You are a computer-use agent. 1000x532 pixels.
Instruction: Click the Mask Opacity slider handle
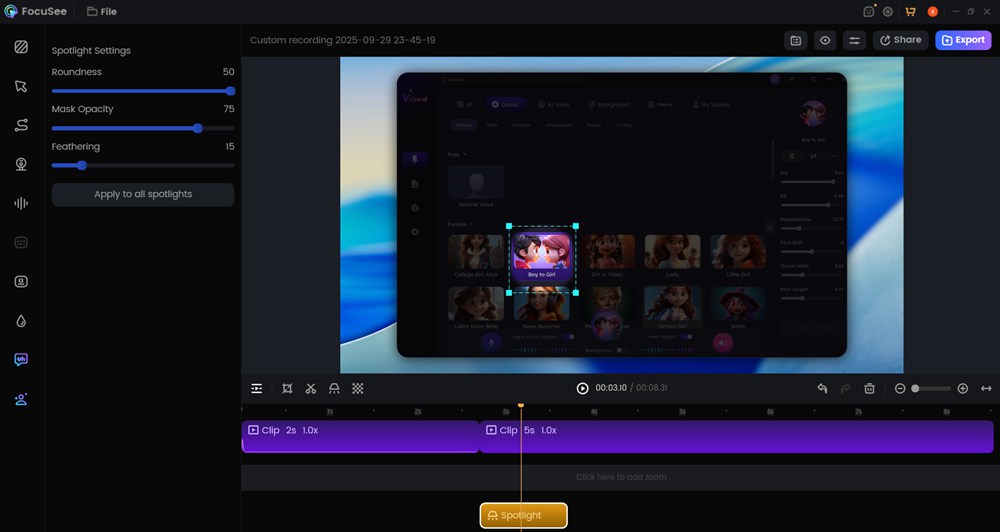(x=198, y=128)
